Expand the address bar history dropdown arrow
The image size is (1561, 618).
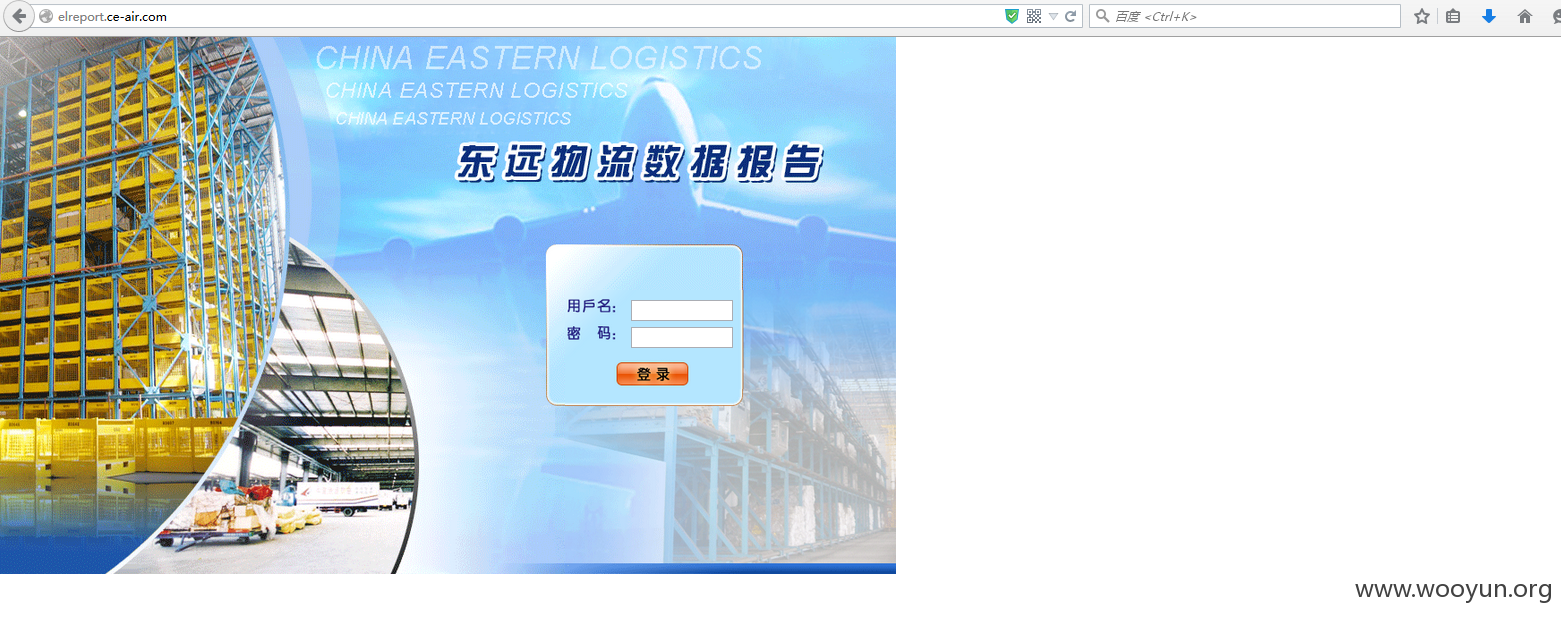click(x=1053, y=16)
